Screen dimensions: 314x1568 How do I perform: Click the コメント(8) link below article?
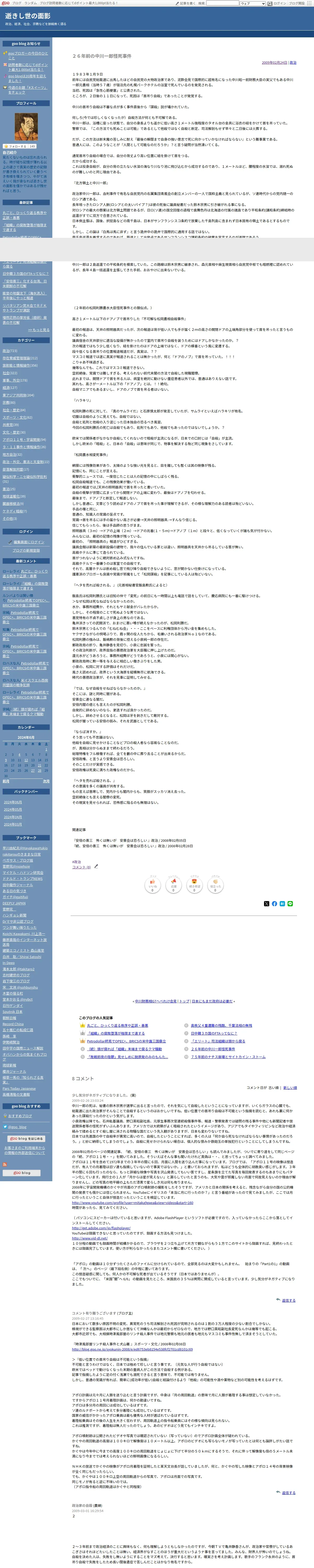(81, 867)
